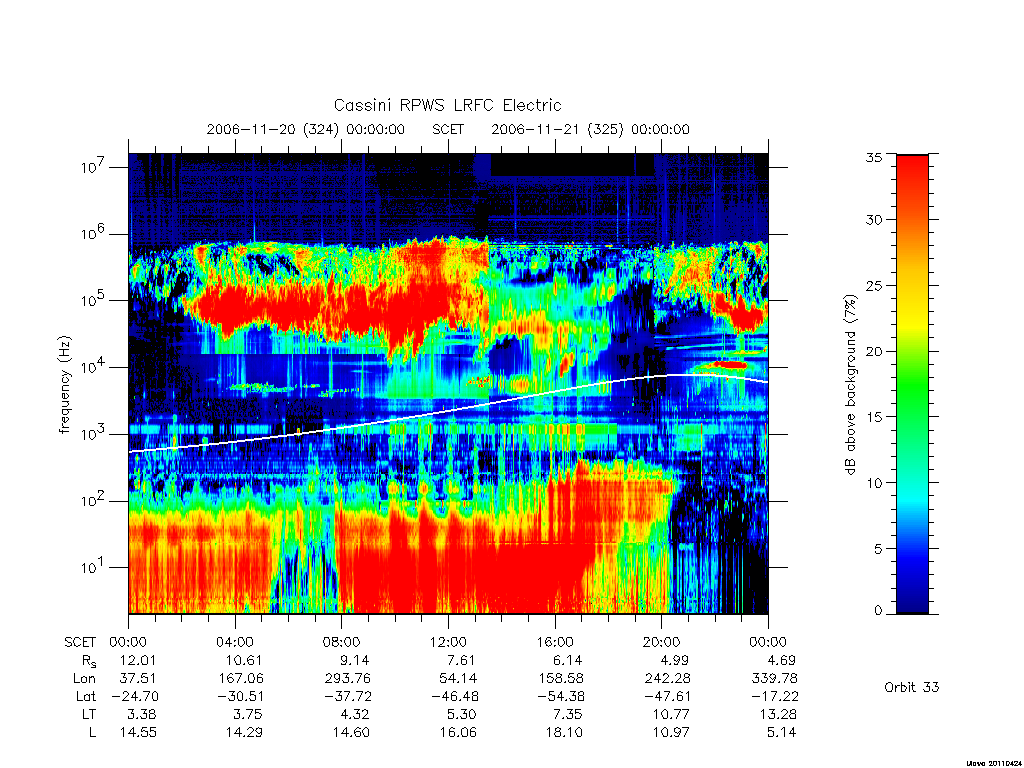
Task: Click LT value 3.38
Action: pos(141,714)
